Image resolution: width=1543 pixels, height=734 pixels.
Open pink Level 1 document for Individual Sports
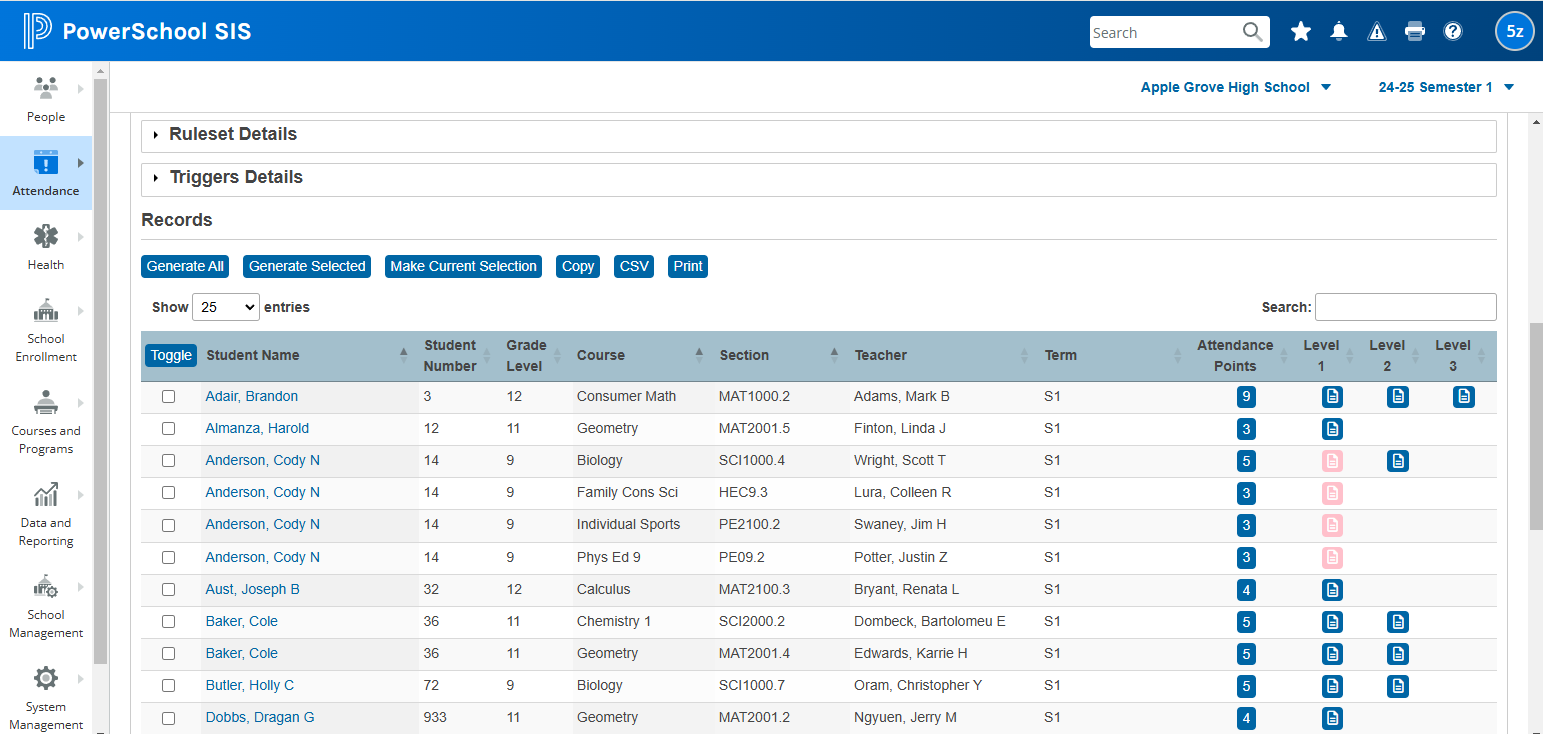(1332, 525)
